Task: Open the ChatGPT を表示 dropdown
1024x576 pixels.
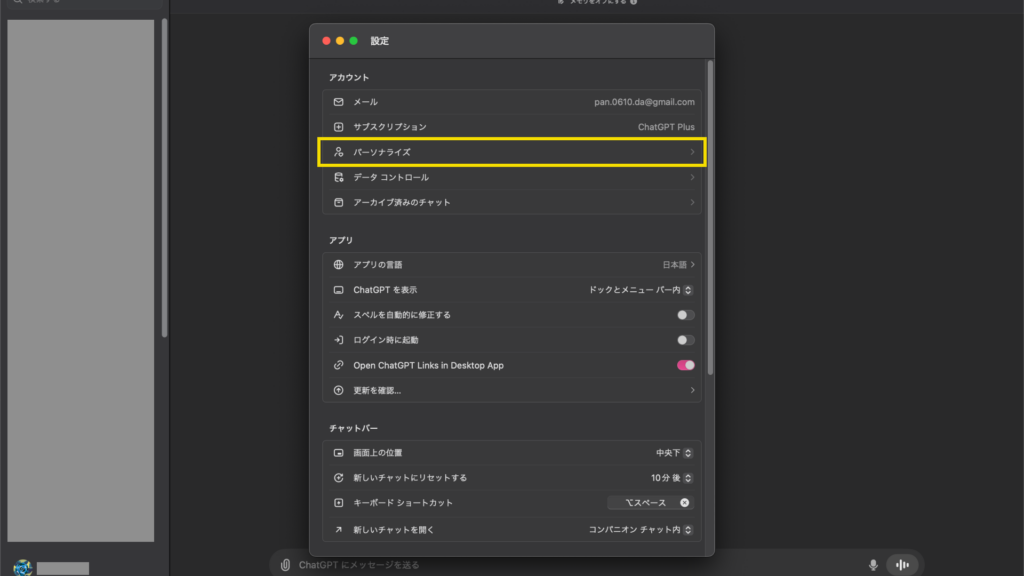Action: 641,290
